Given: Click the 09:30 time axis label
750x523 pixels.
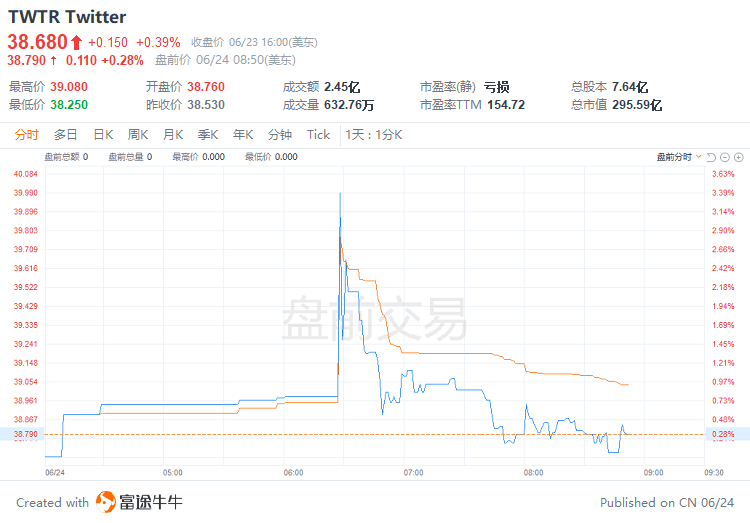Looking at the screenshot, I should pos(714,472).
